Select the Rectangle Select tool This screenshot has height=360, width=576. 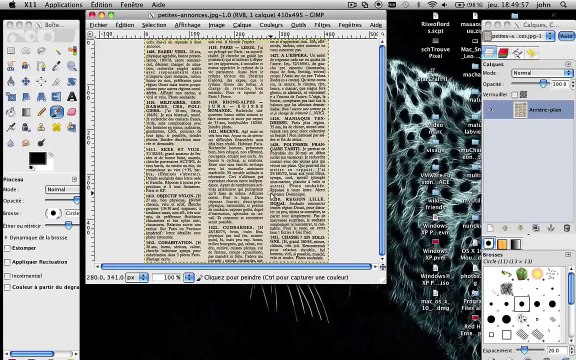tap(11, 51)
